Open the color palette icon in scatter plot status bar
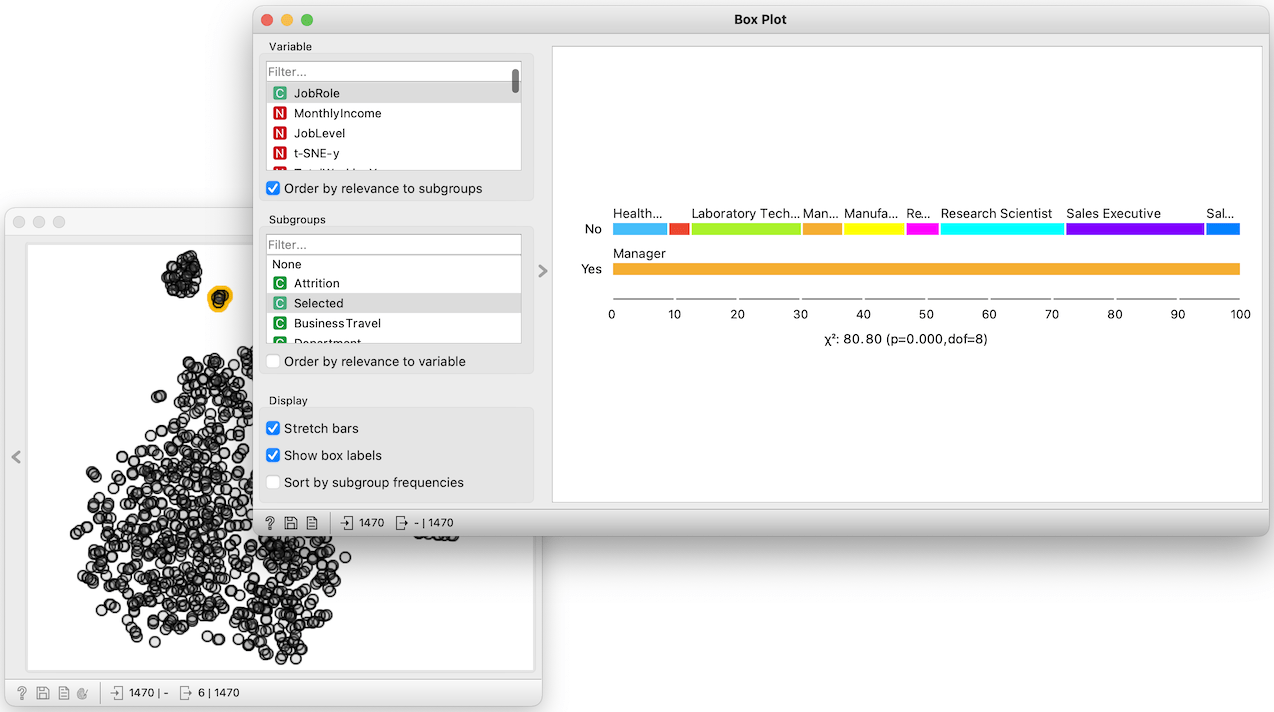 (84, 692)
